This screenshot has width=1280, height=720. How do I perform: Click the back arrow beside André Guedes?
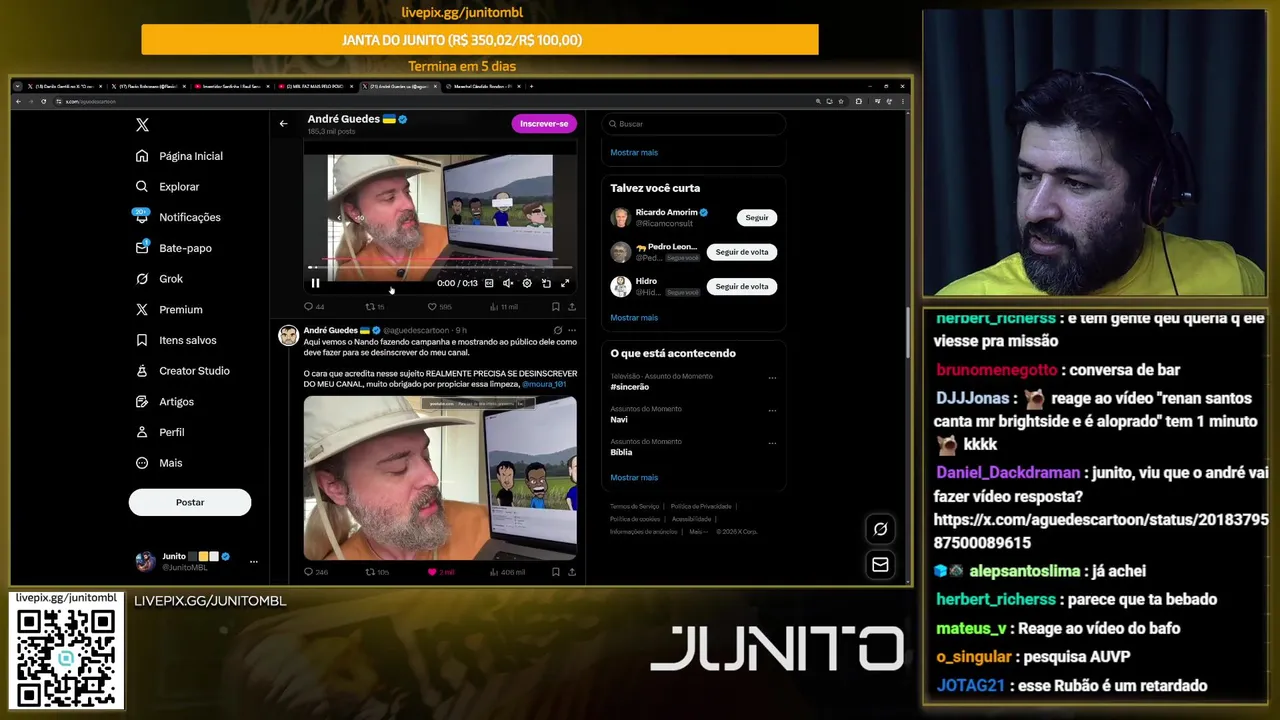click(283, 124)
